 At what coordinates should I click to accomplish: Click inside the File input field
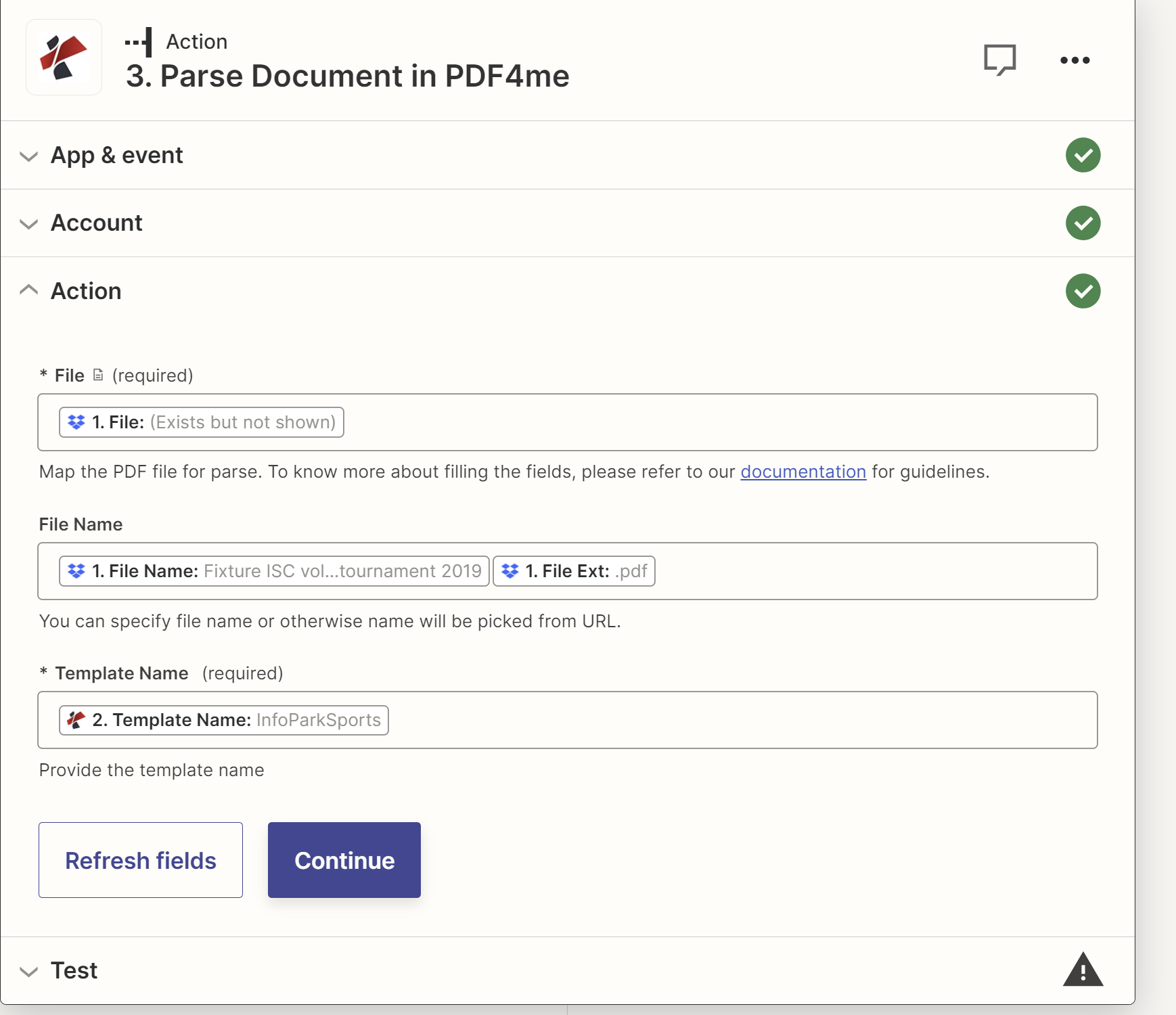click(677, 422)
